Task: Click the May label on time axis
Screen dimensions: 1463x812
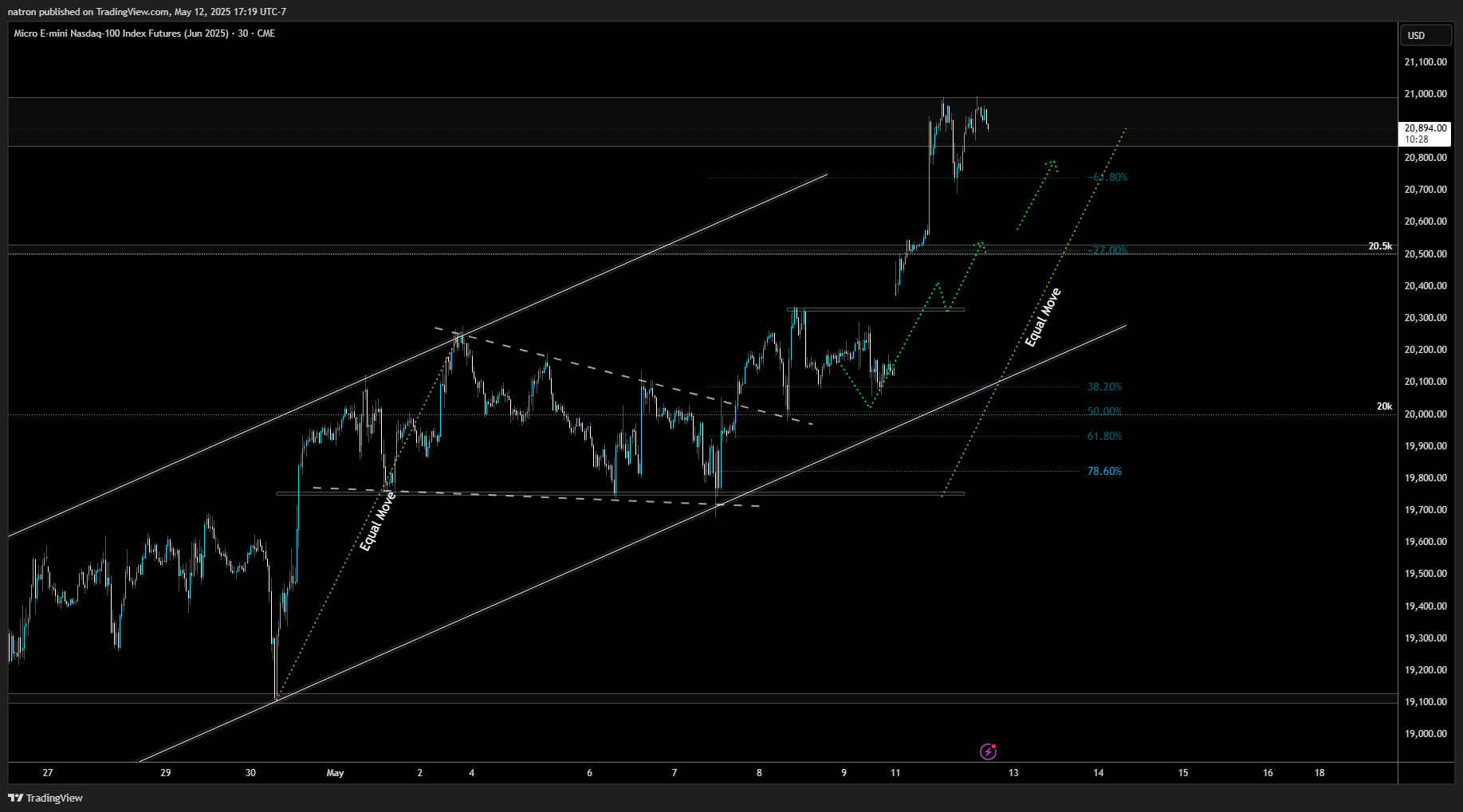Action: [x=335, y=773]
